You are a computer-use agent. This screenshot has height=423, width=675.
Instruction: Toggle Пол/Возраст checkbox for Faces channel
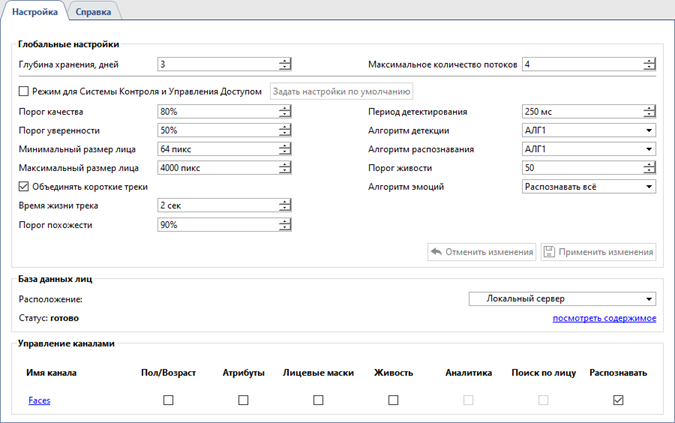pos(168,400)
